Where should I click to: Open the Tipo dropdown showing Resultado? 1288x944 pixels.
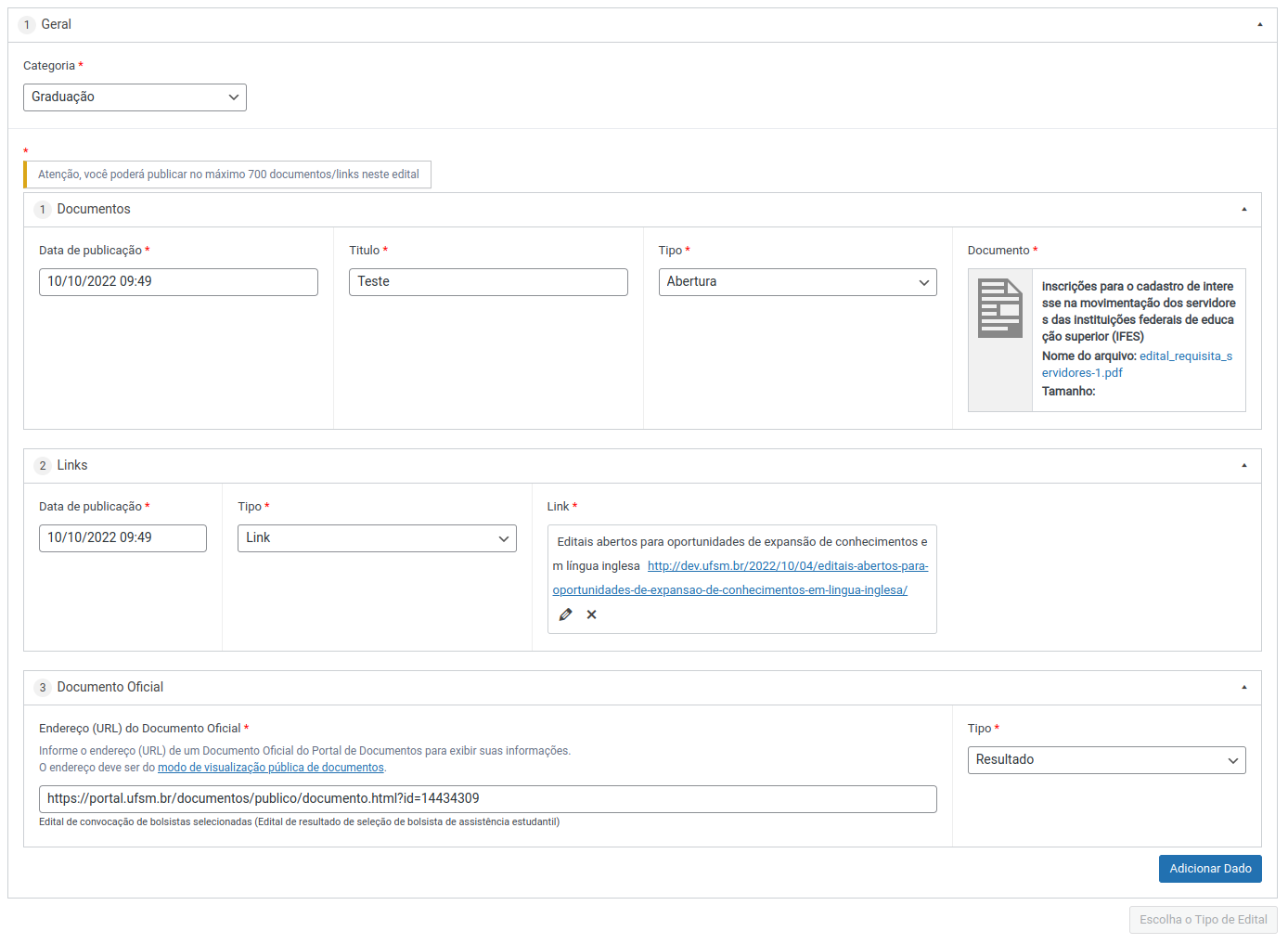point(1106,760)
